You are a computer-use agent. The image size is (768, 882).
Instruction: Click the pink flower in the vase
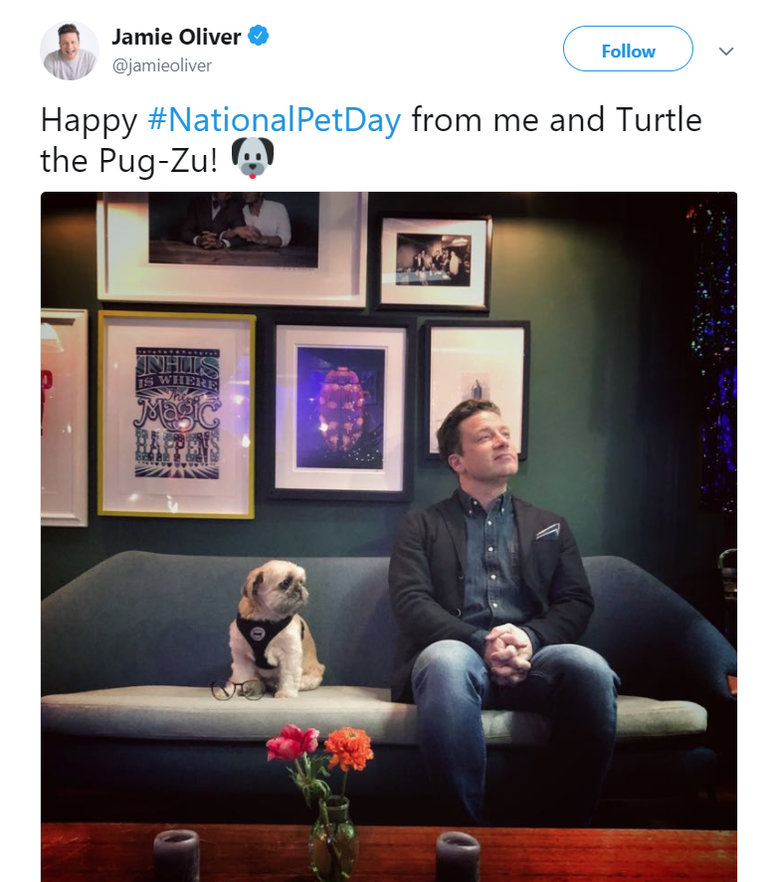pos(292,744)
